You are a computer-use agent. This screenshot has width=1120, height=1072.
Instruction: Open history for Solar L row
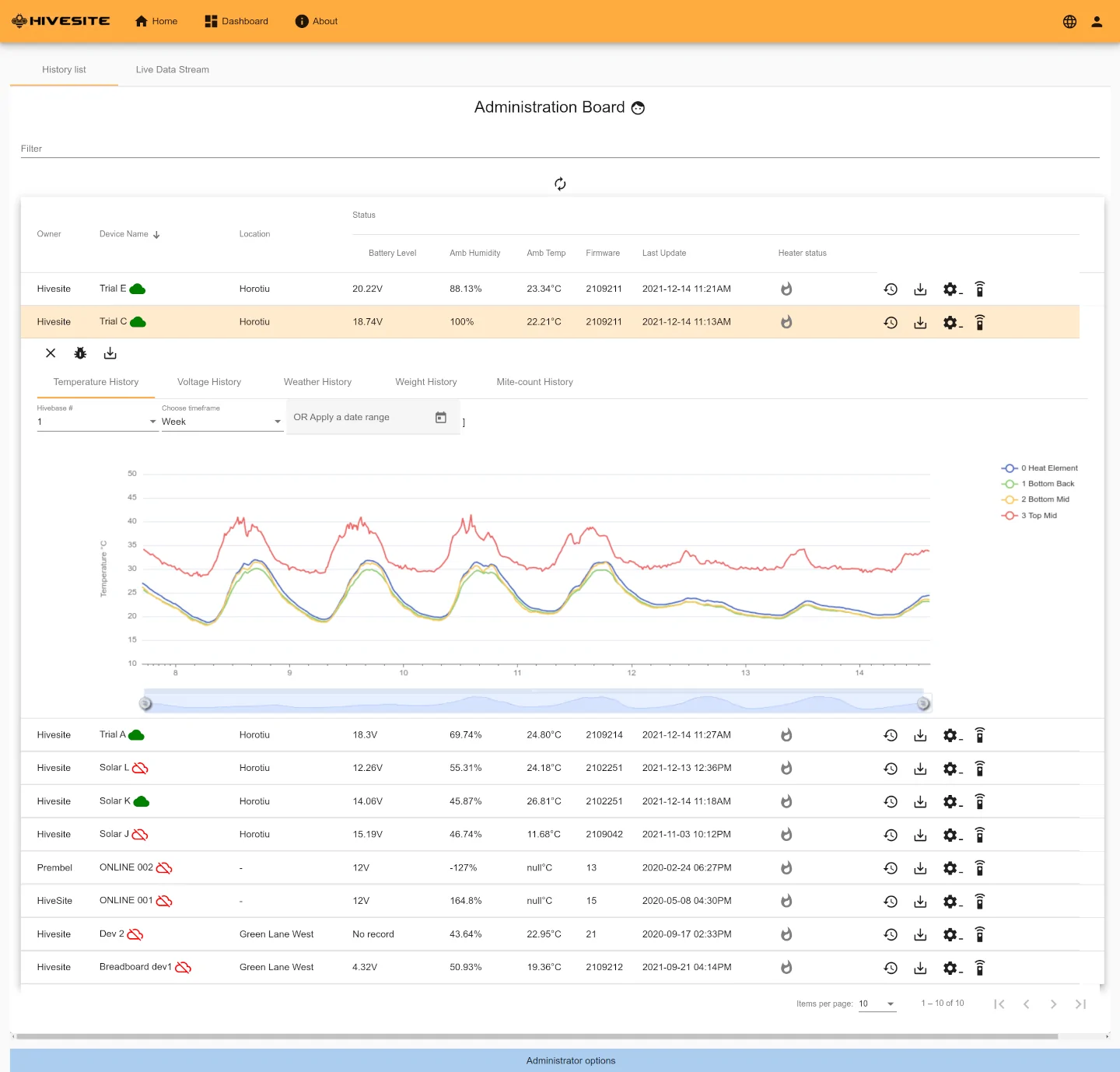[891, 769]
